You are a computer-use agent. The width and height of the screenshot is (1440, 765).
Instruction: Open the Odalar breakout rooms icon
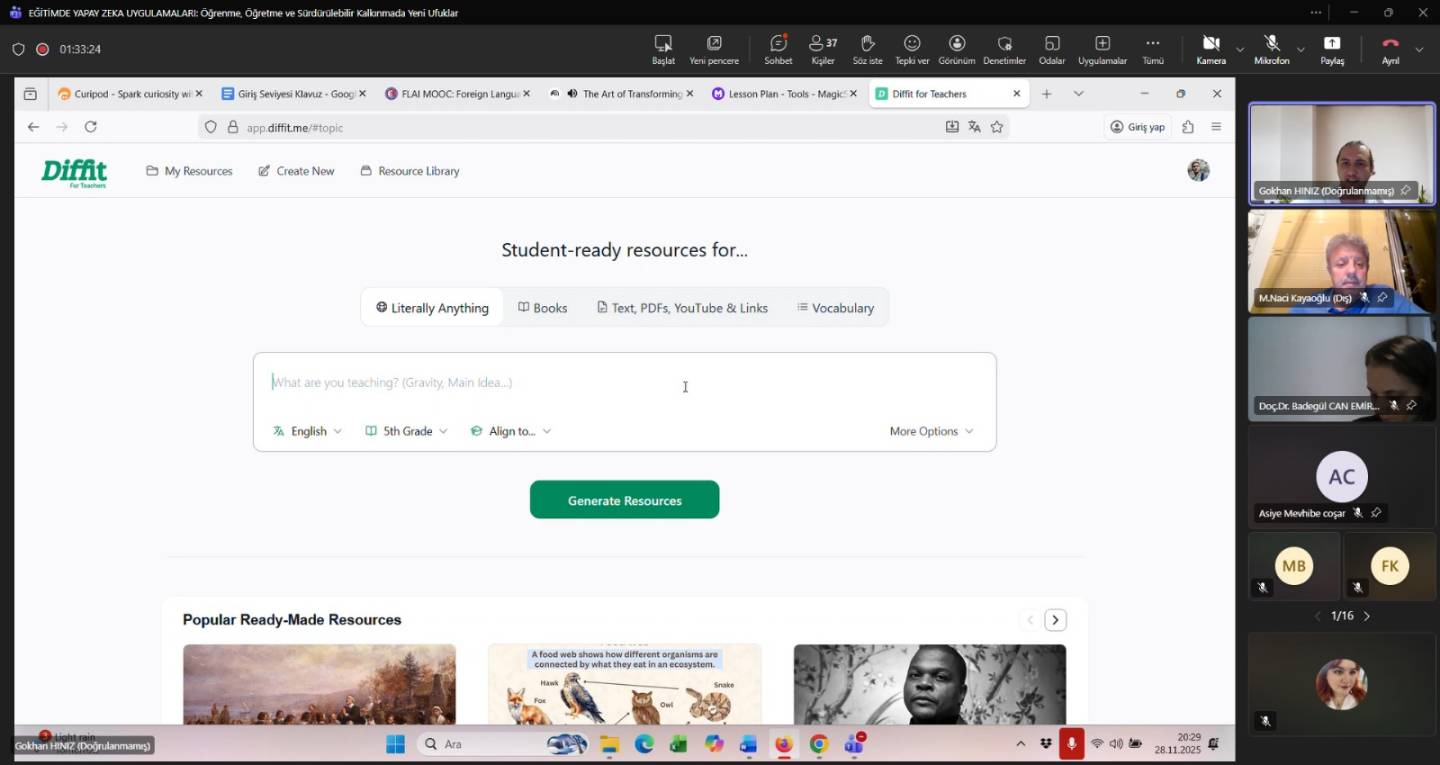1052,44
